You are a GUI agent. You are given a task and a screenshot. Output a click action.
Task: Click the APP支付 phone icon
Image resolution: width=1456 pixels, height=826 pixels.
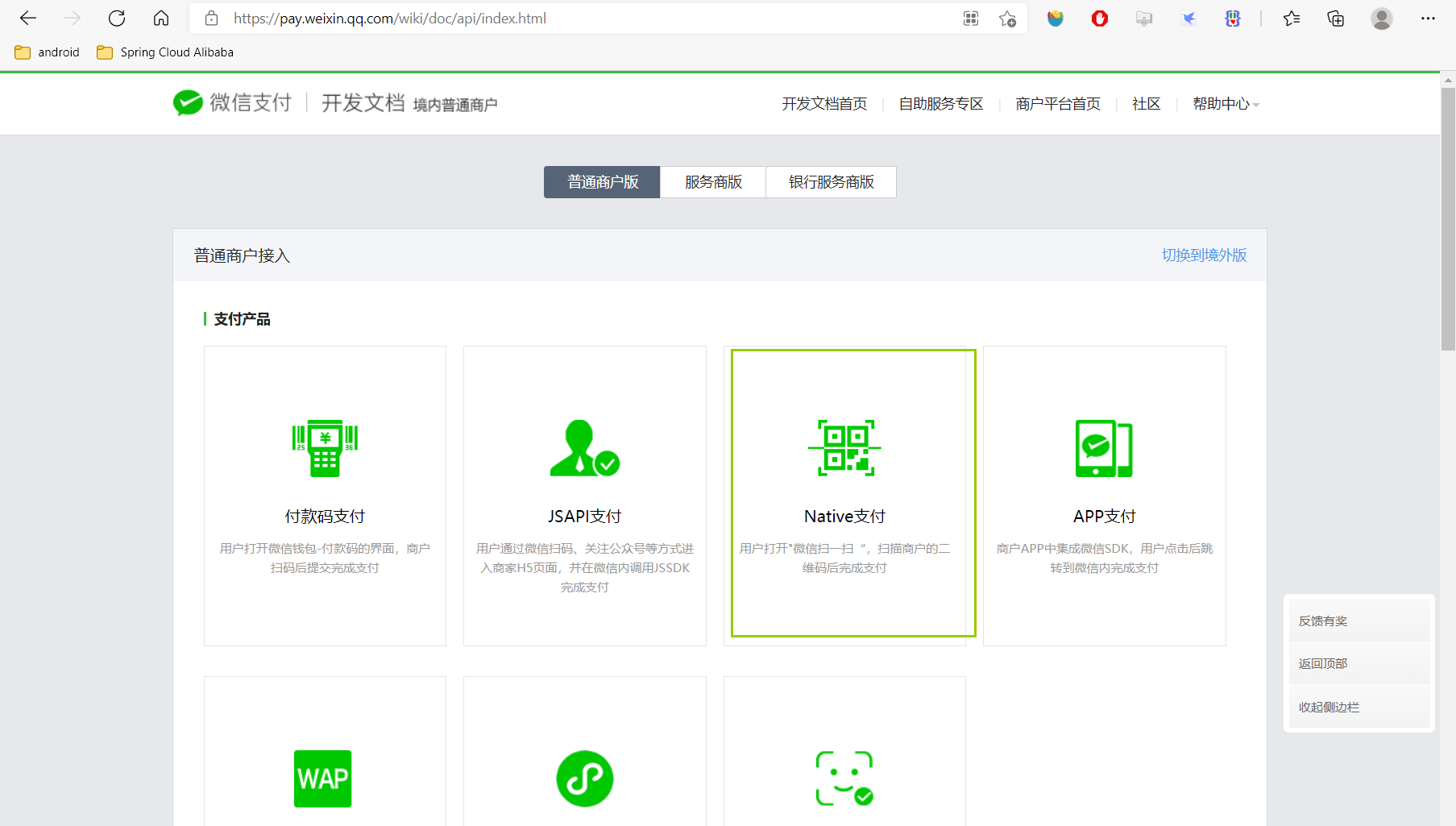click(1103, 448)
